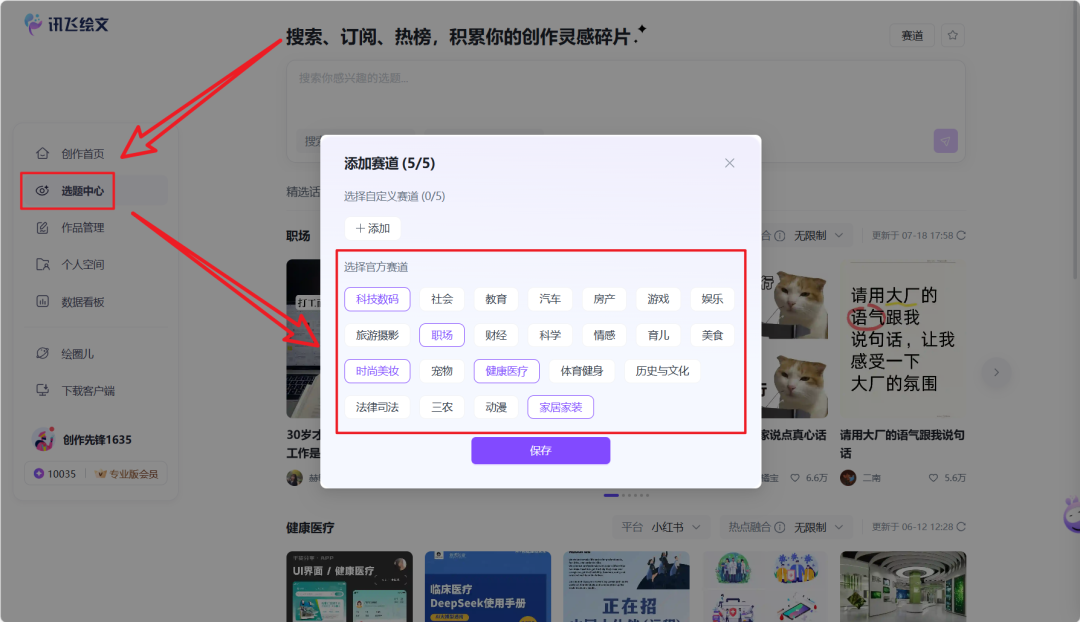Screen dimensions: 1080x622
Task: Select the 财经 track tag
Action: tap(496, 335)
